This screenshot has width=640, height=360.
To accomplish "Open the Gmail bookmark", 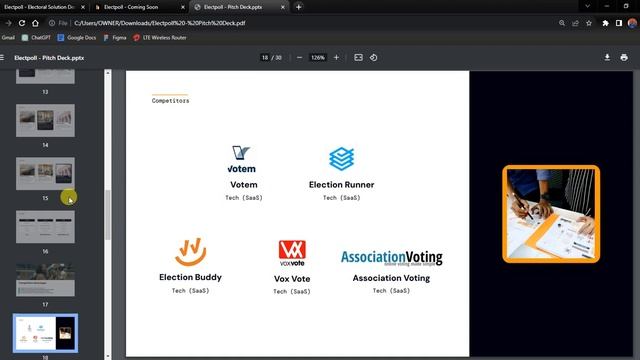I will pyautogui.click(x=8, y=38).
